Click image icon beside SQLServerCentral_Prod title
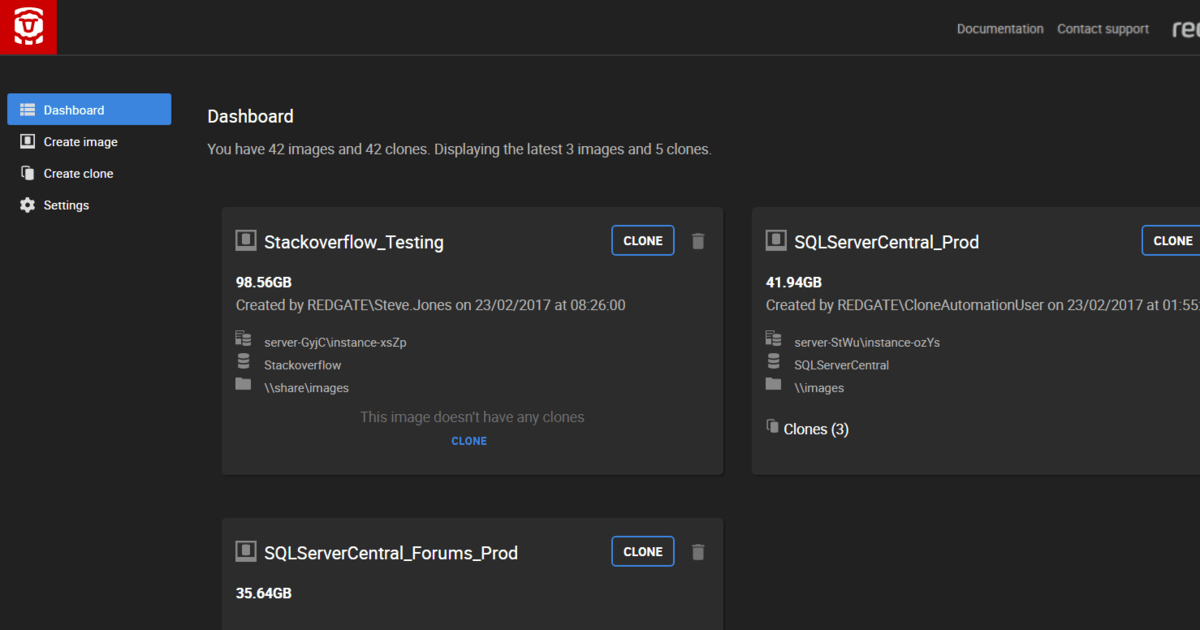 776,240
